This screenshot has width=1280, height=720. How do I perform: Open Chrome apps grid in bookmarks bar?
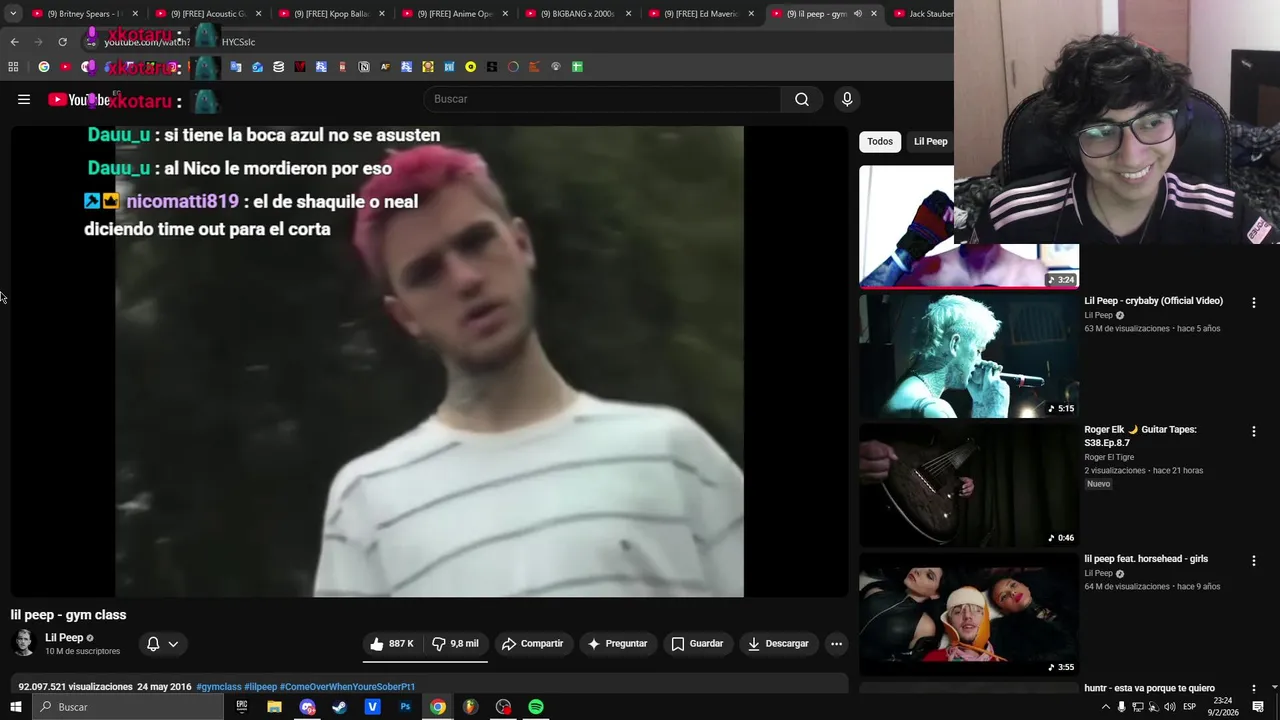click(13, 67)
